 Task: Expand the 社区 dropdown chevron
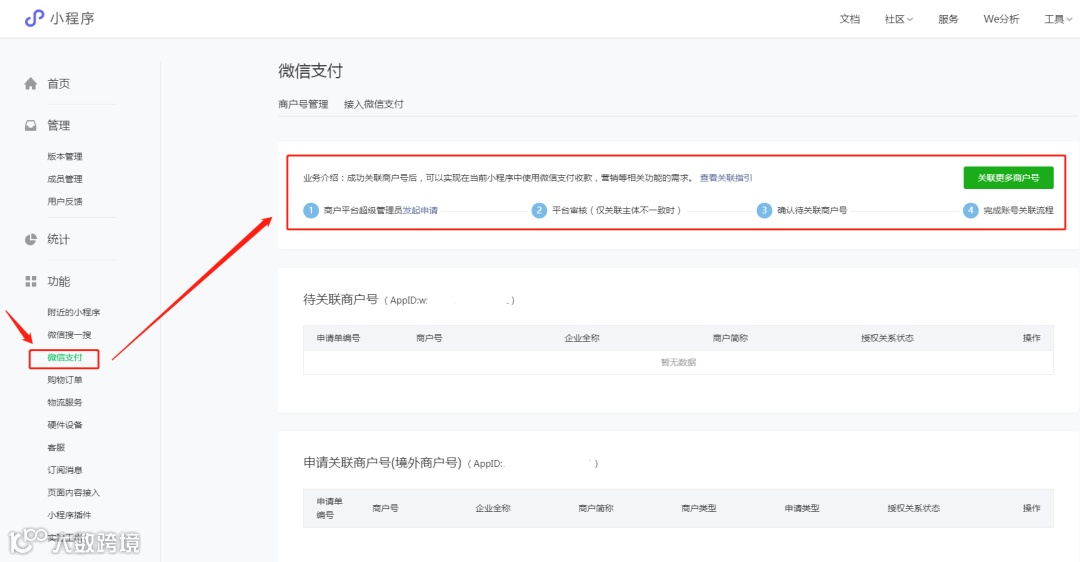click(909, 19)
